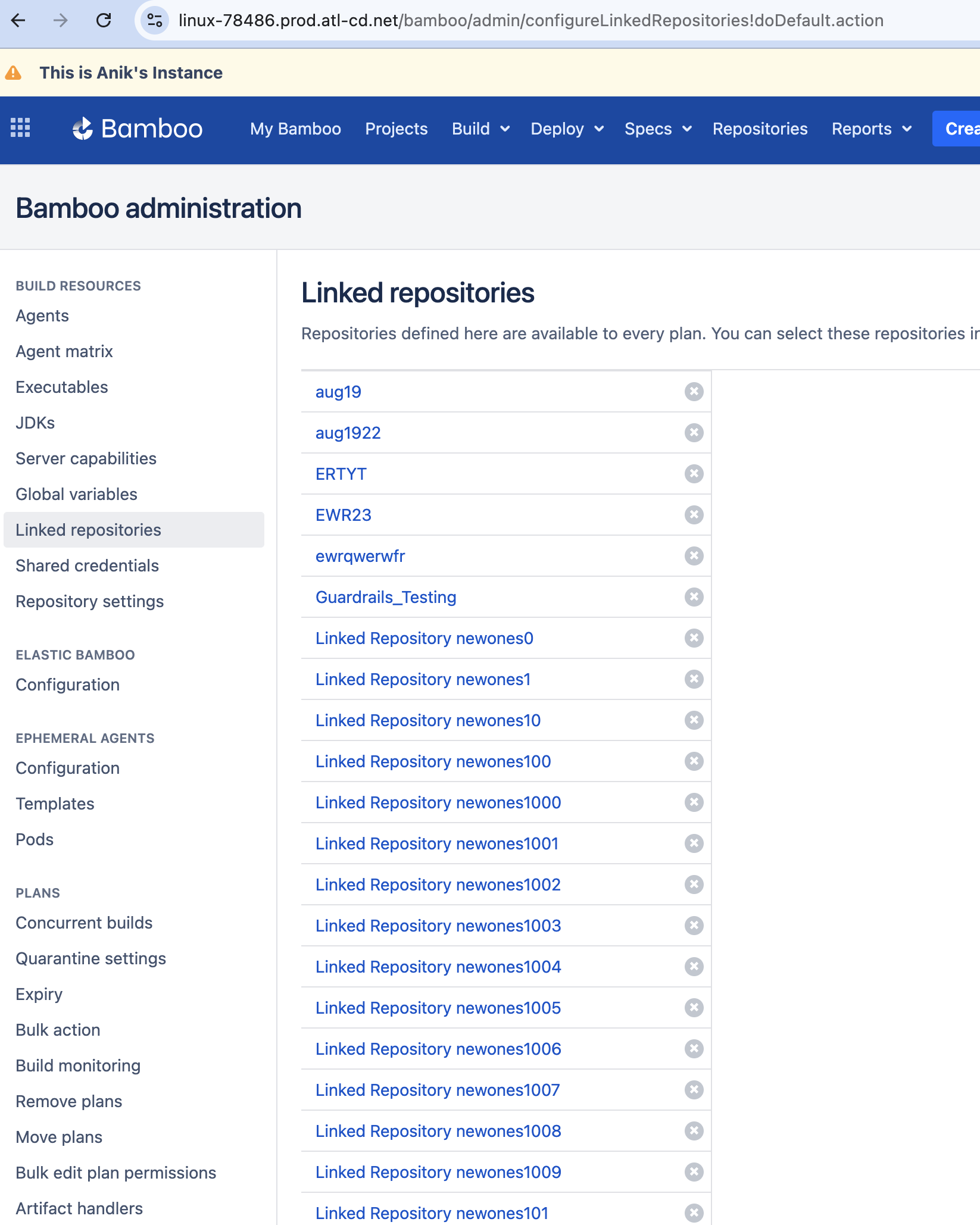Remove Linked Repository newones1000
The width and height of the screenshot is (980, 1225).
(694, 802)
